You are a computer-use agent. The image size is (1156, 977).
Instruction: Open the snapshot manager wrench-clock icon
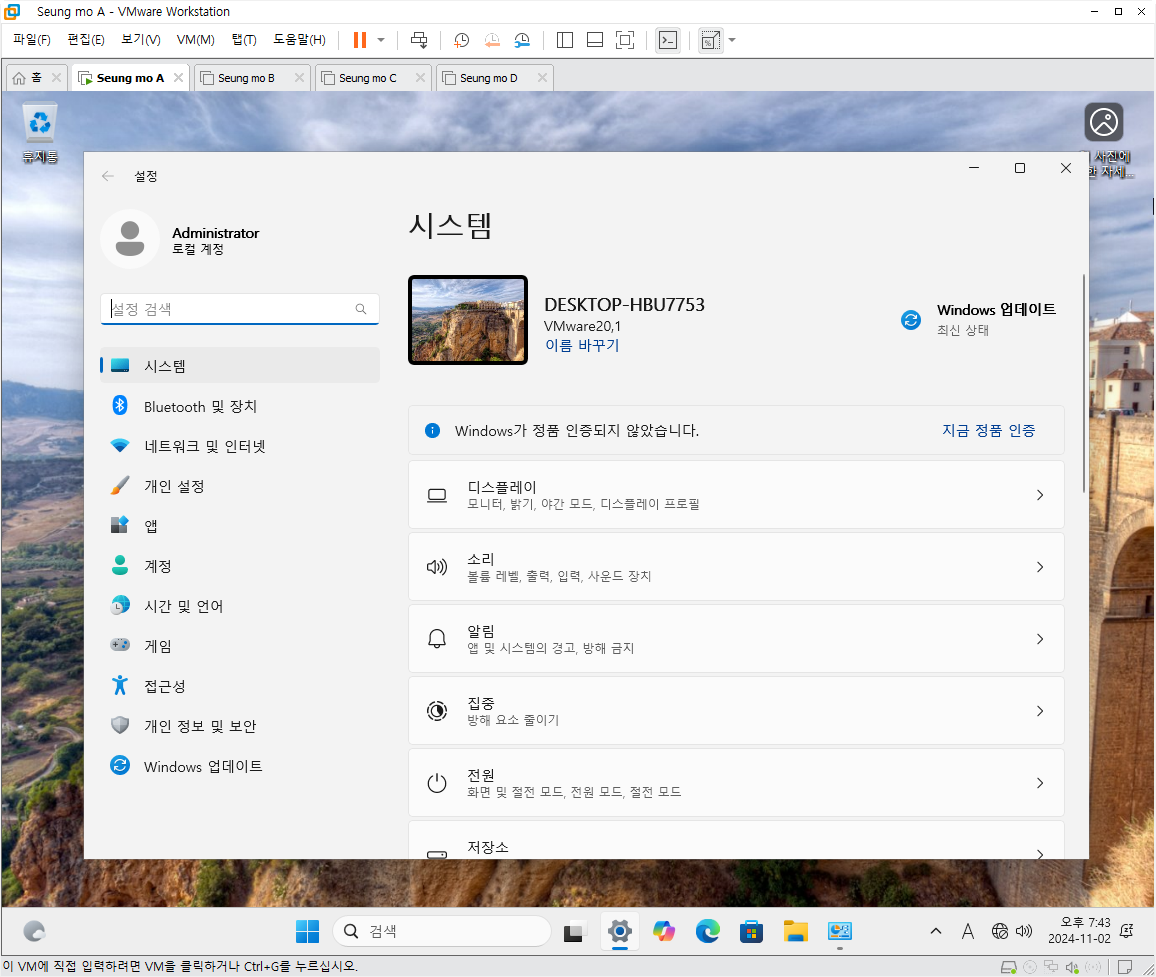pos(522,41)
